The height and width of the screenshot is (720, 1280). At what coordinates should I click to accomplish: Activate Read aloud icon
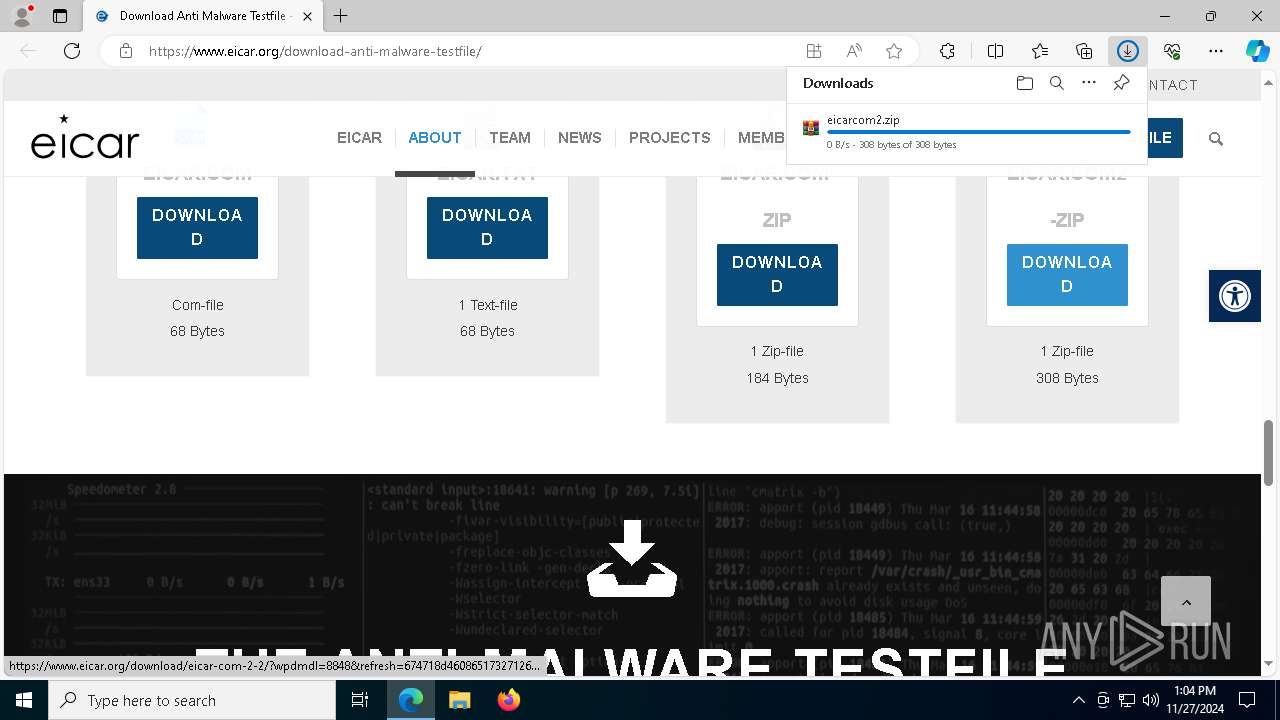(x=854, y=51)
